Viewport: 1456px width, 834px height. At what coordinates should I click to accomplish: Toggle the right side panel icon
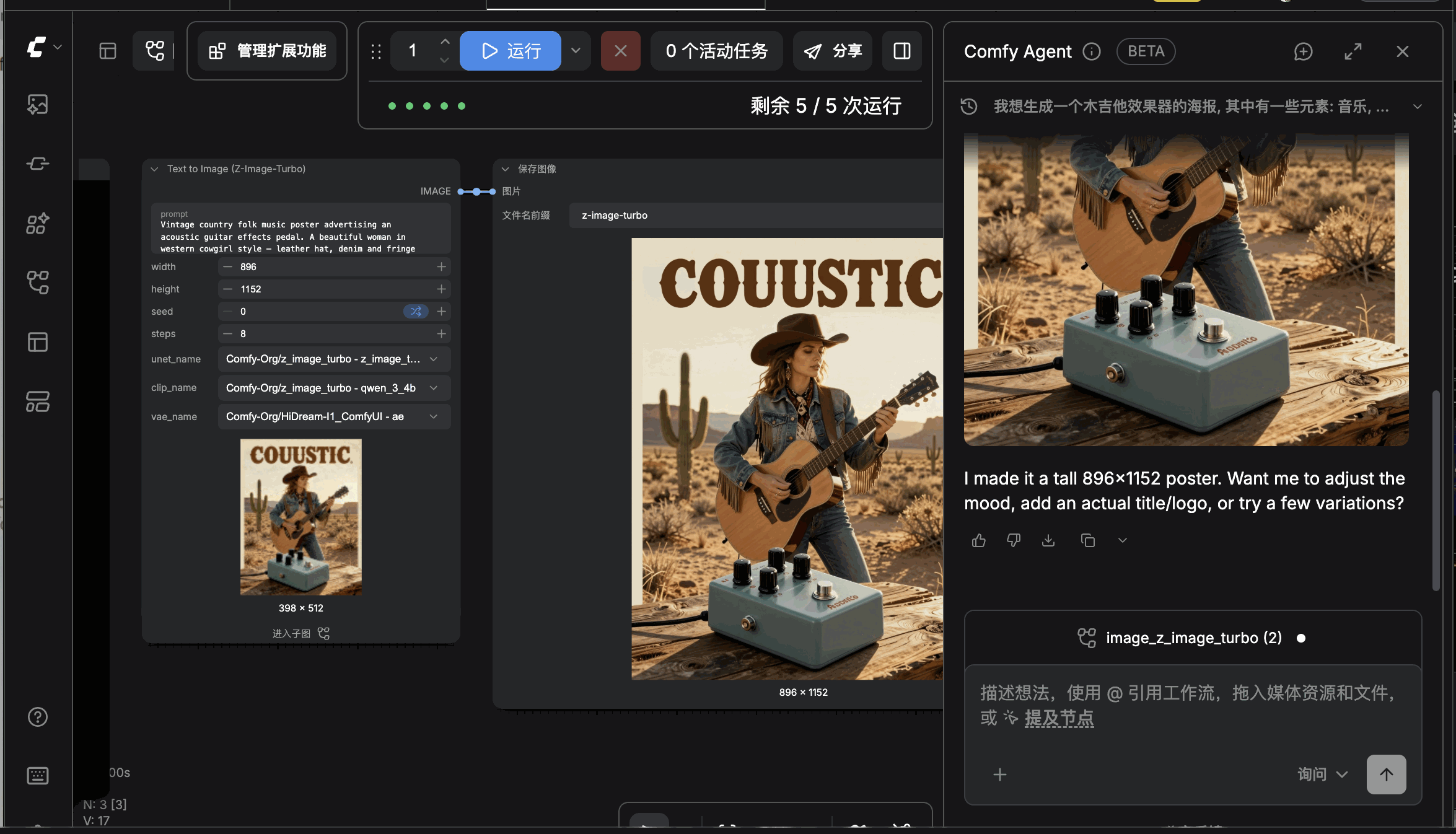pos(902,51)
